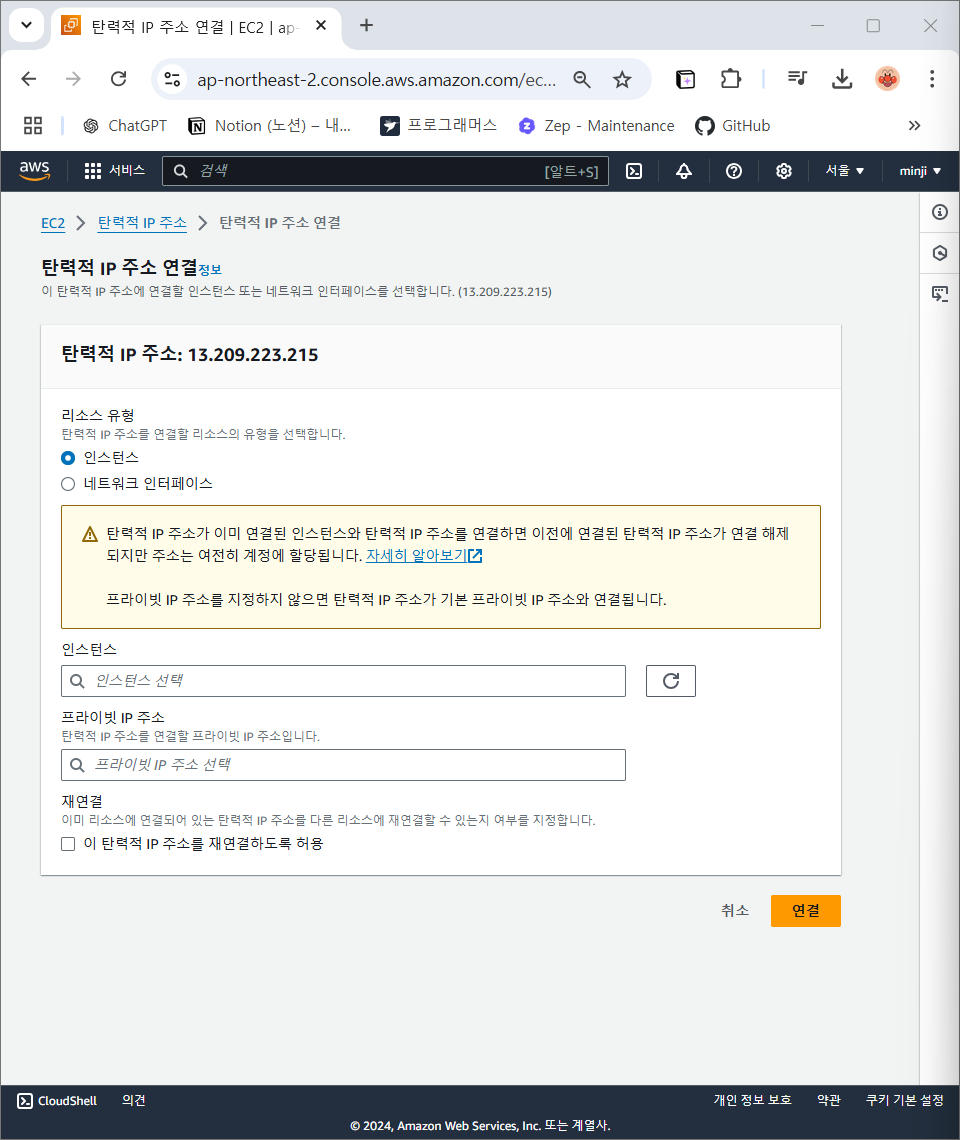Screen dimensions: 960x1140
Task: Click the 취소 cancel button
Action: coord(735,910)
